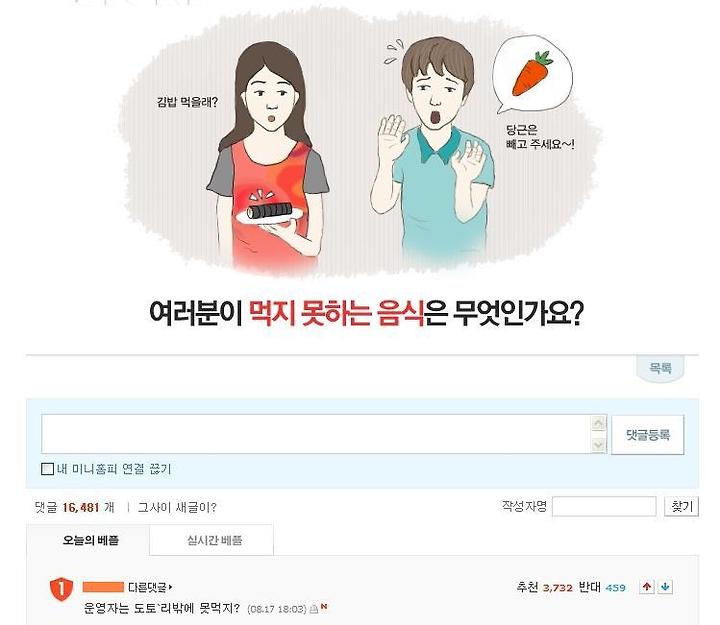Screen dimensions: 720x625
Task: Focus the 작성자명 author name field
Action: click(604, 506)
